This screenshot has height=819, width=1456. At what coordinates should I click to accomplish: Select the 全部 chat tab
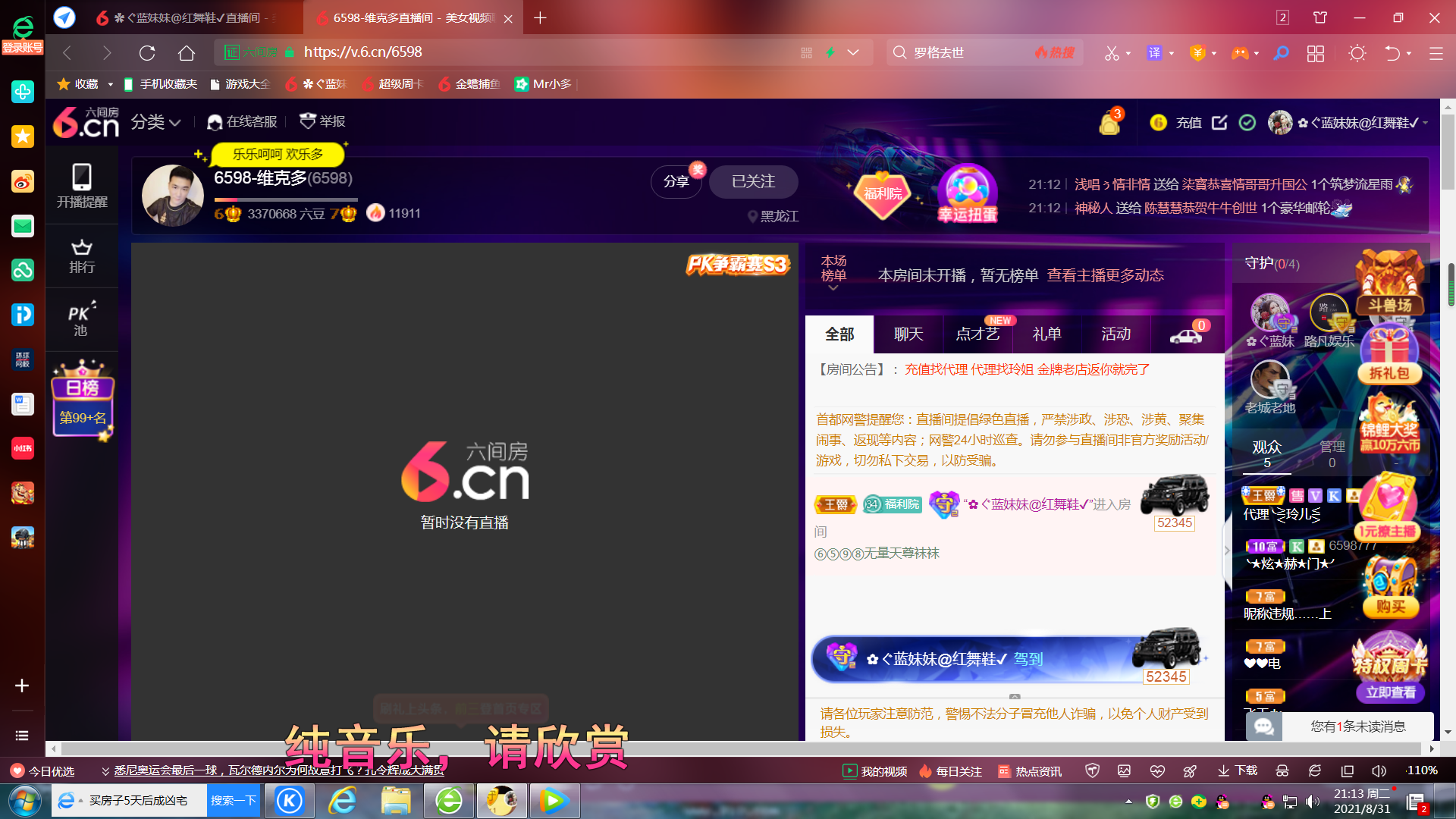pos(839,334)
